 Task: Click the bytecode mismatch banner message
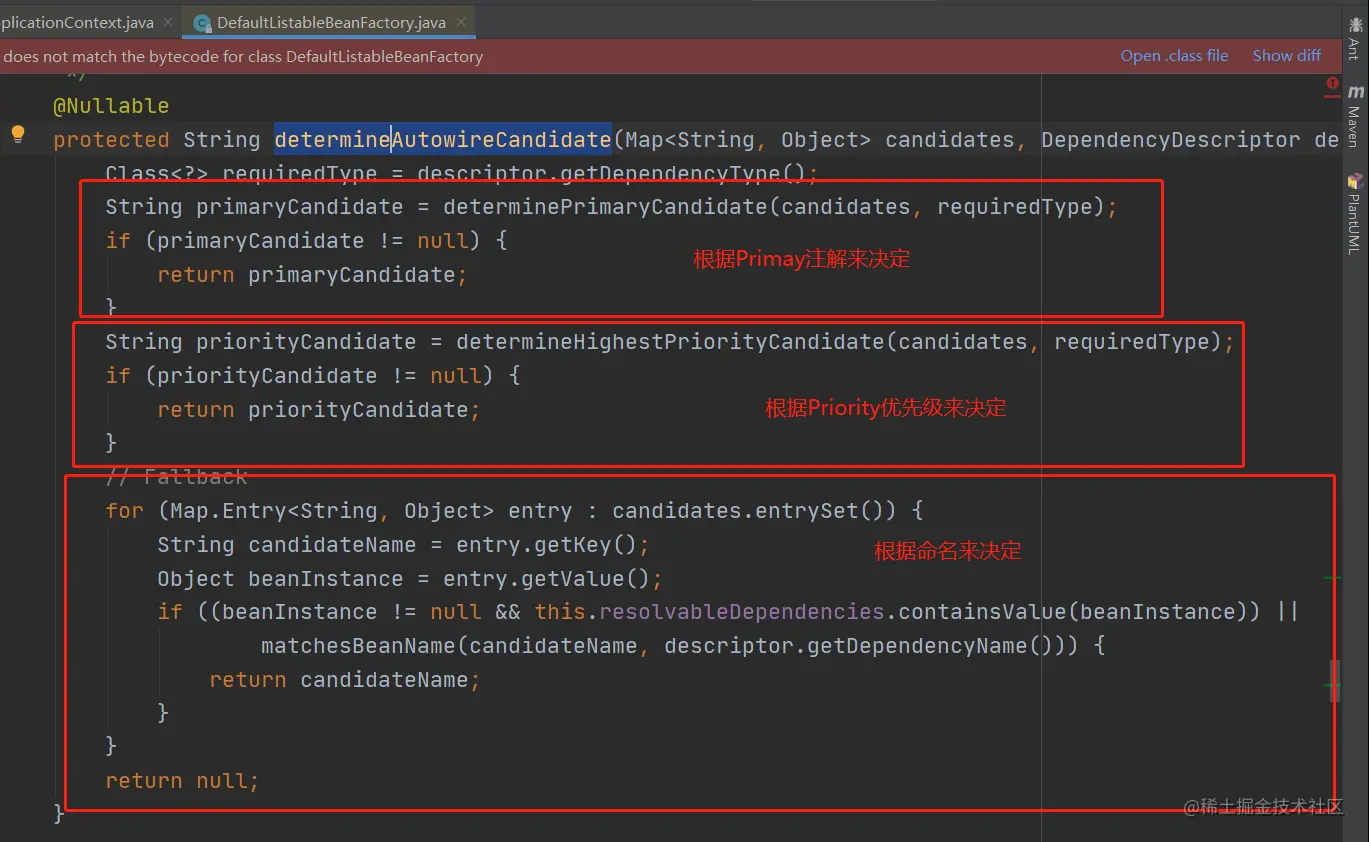tap(243, 57)
